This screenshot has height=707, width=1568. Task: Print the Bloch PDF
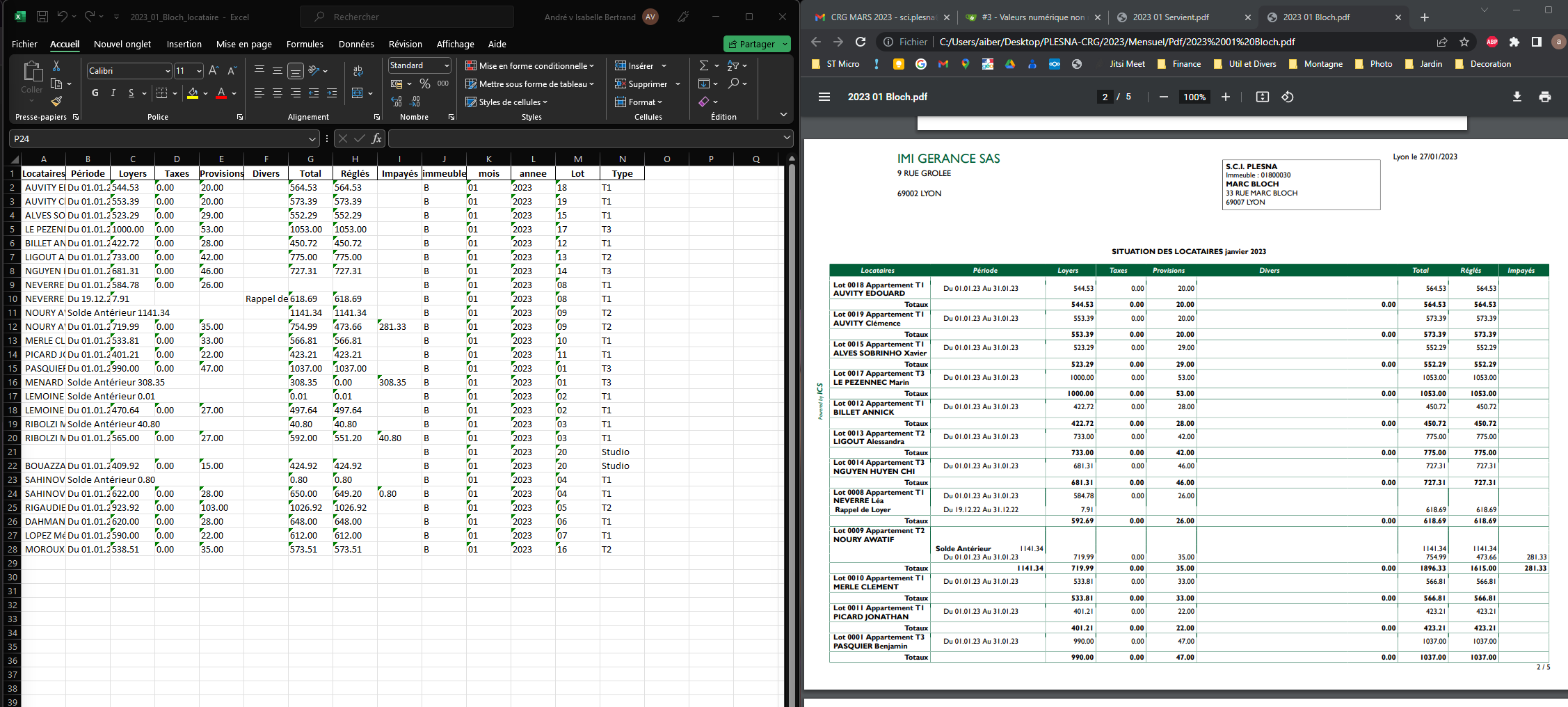pyautogui.click(x=1544, y=97)
